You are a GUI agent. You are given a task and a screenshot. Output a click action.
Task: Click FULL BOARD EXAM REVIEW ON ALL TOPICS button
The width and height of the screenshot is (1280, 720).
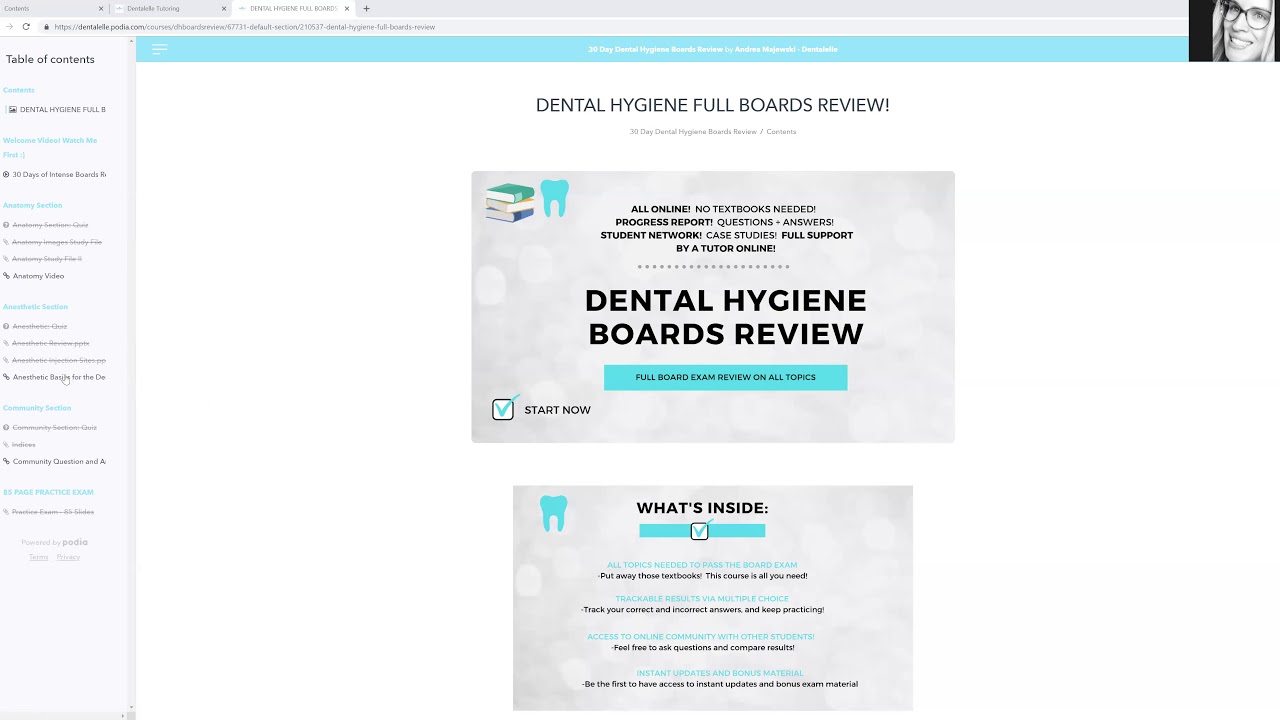point(725,377)
